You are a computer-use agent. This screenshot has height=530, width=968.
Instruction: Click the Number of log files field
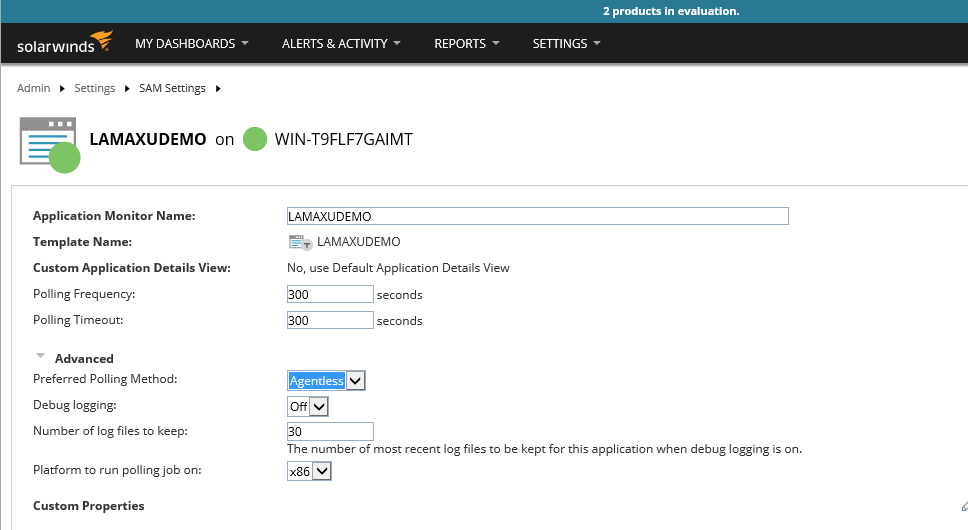click(x=330, y=432)
